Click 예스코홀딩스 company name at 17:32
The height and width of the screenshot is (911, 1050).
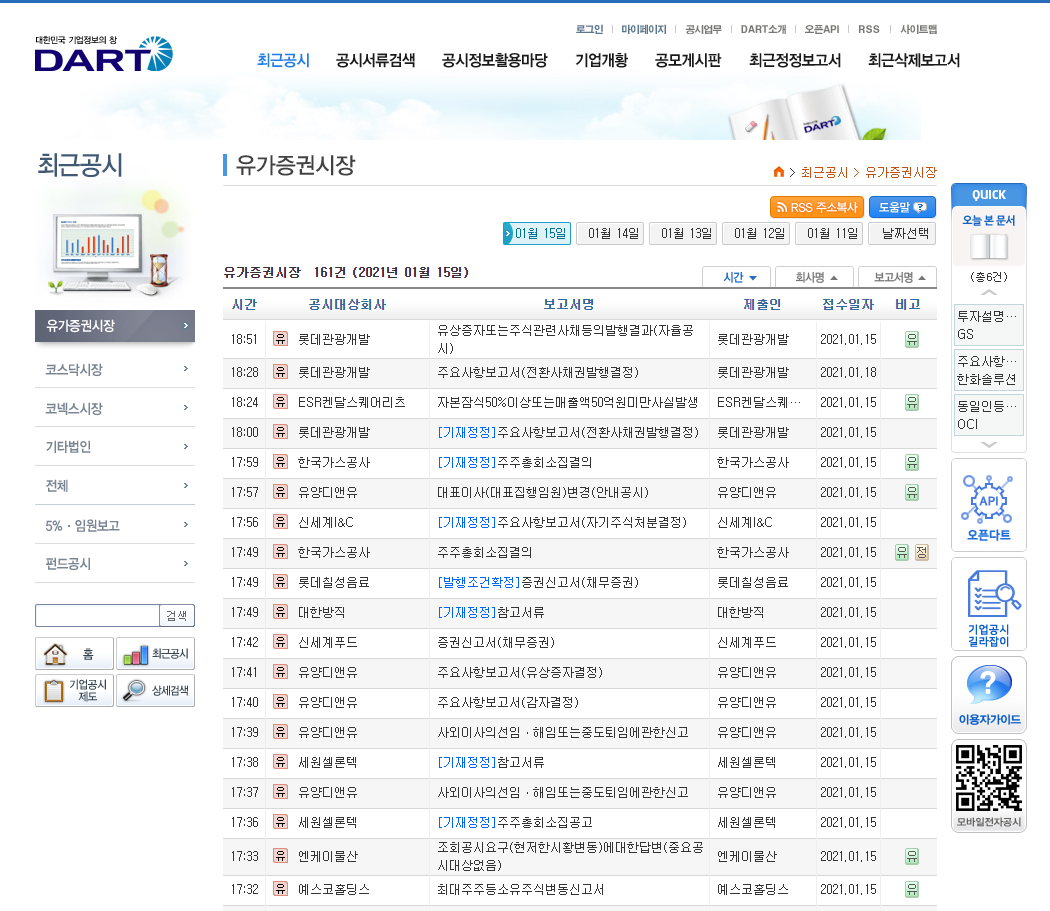333,889
